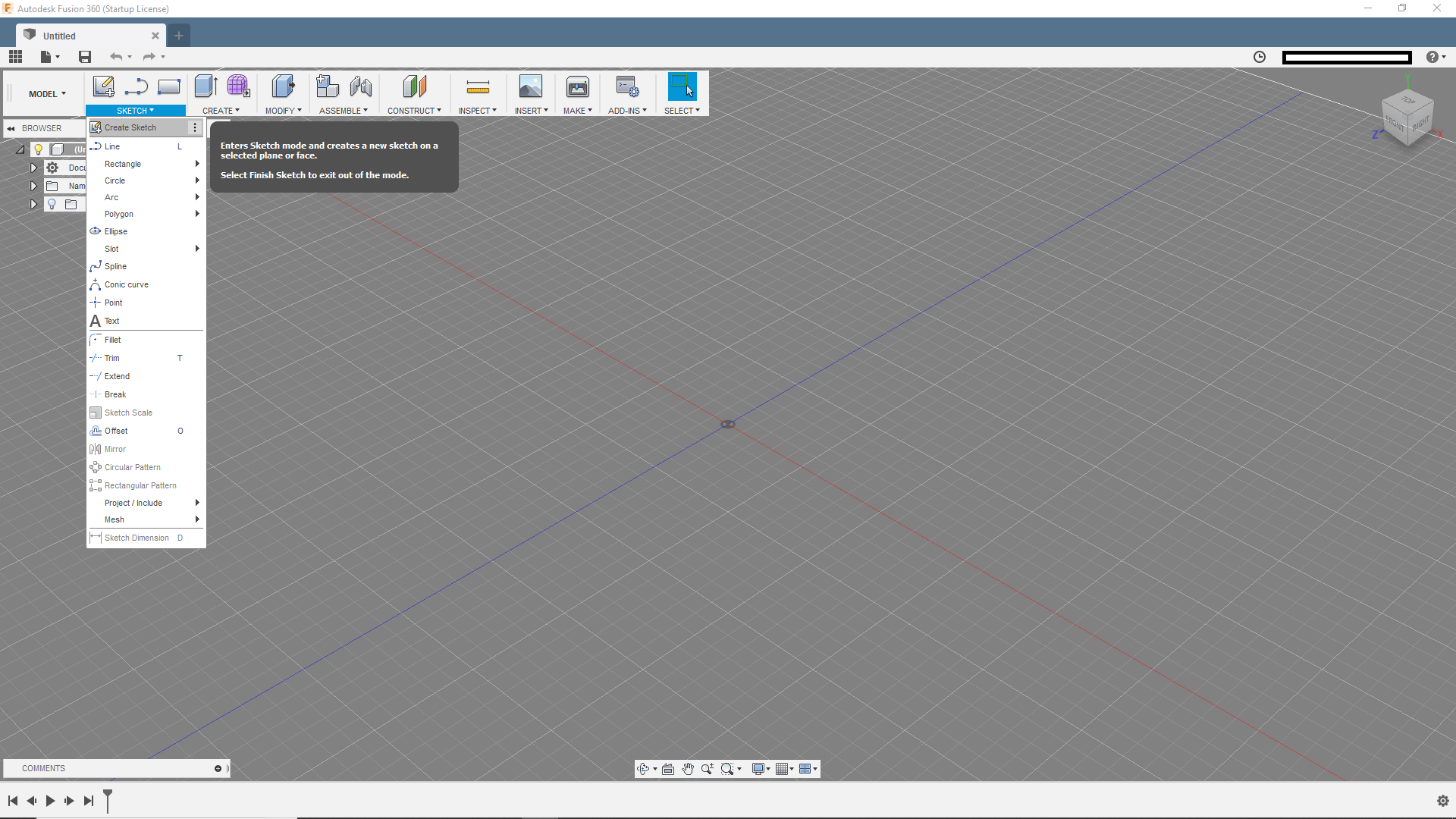This screenshot has width=1456, height=819.
Task: Click the ViewCube TOP face
Action: coord(1408,101)
